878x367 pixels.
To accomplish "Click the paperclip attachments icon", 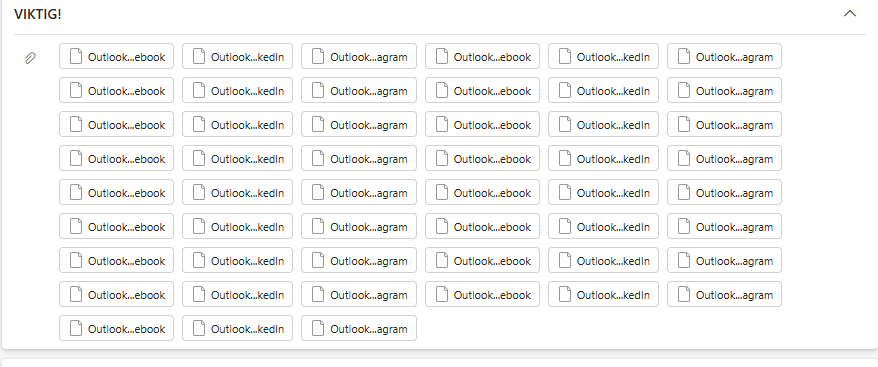I will click(30, 58).
